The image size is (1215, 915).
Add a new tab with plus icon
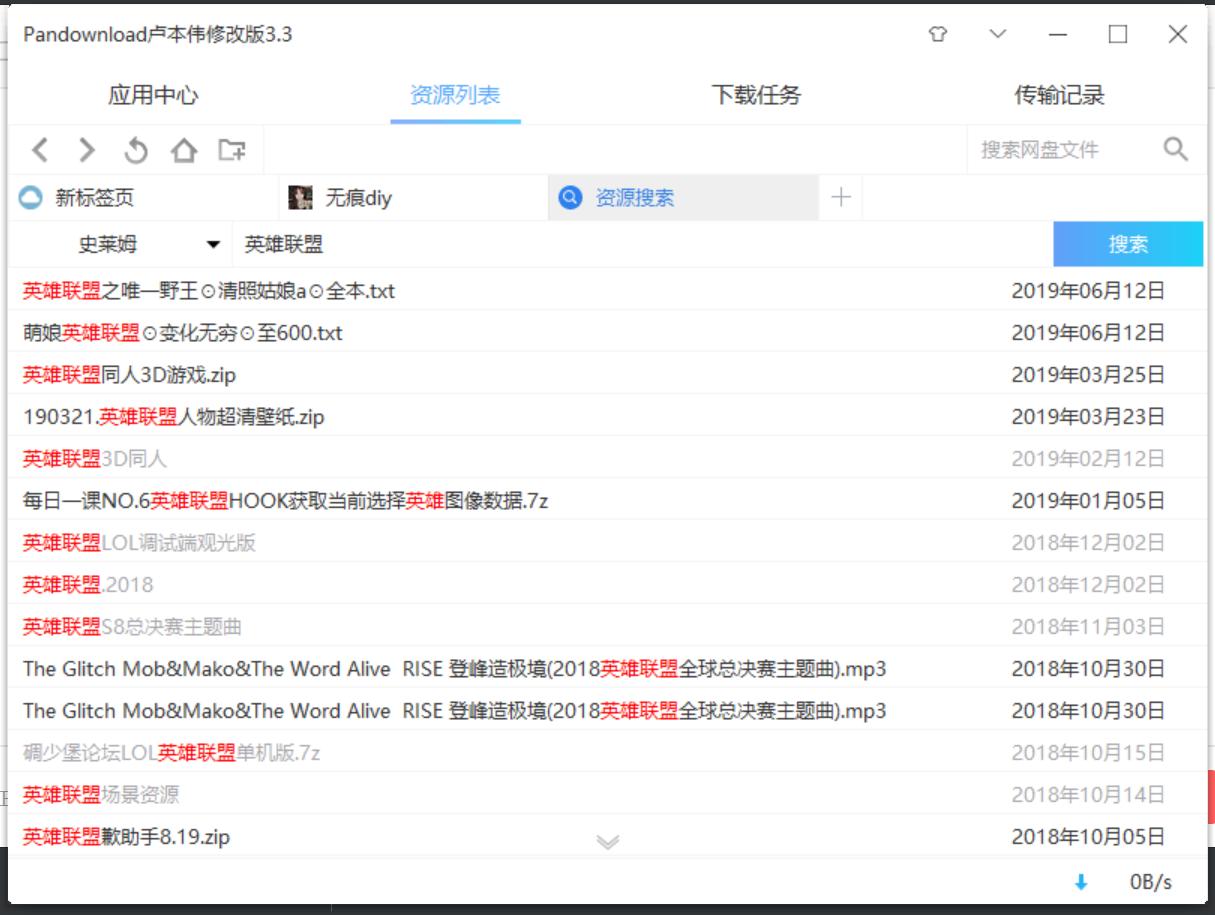(x=841, y=198)
